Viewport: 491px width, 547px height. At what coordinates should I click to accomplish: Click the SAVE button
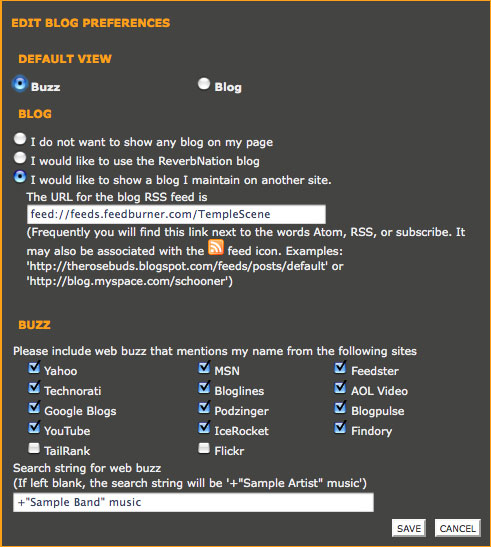(409, 528)
